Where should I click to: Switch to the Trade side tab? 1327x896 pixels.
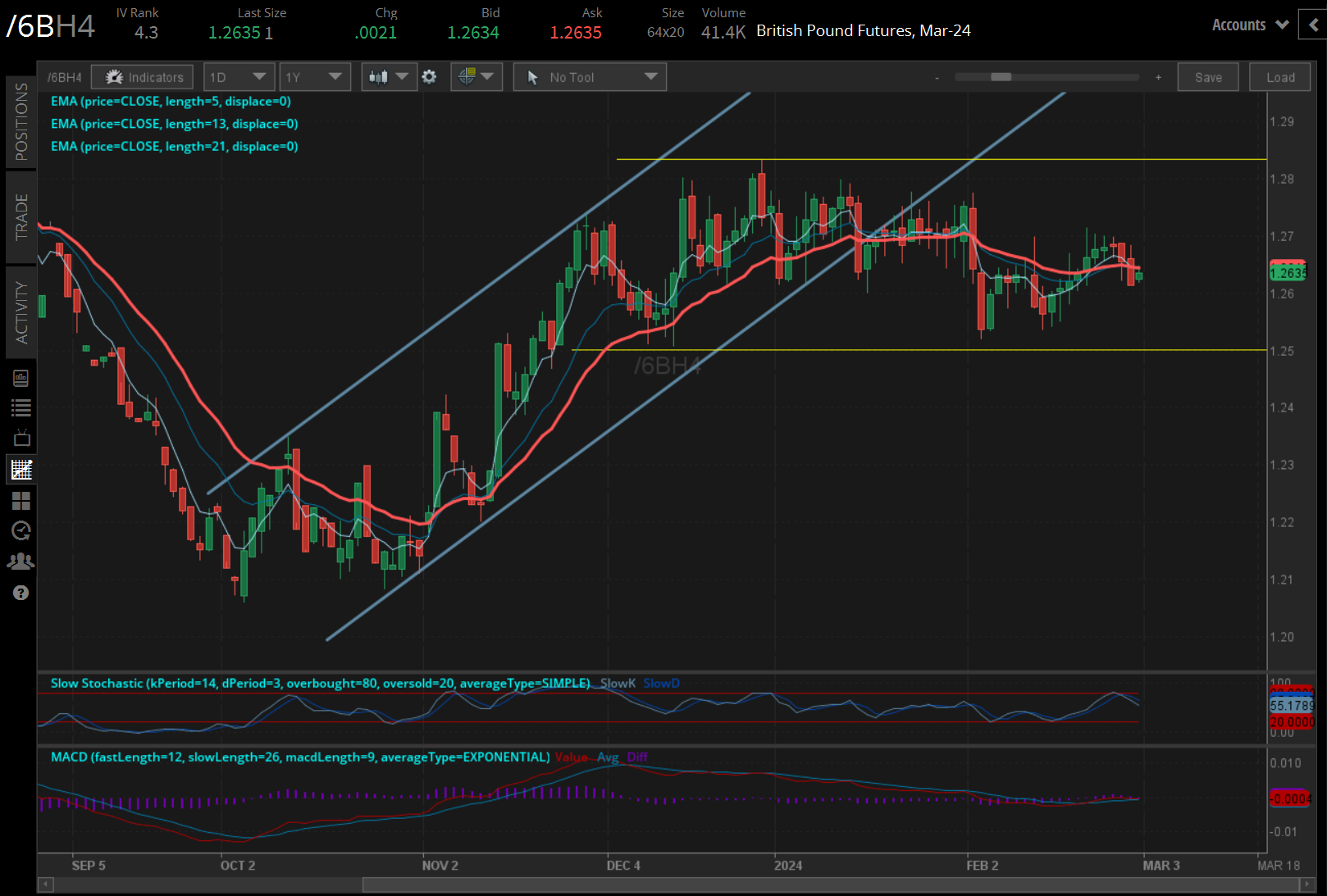(x=21, y=216)
